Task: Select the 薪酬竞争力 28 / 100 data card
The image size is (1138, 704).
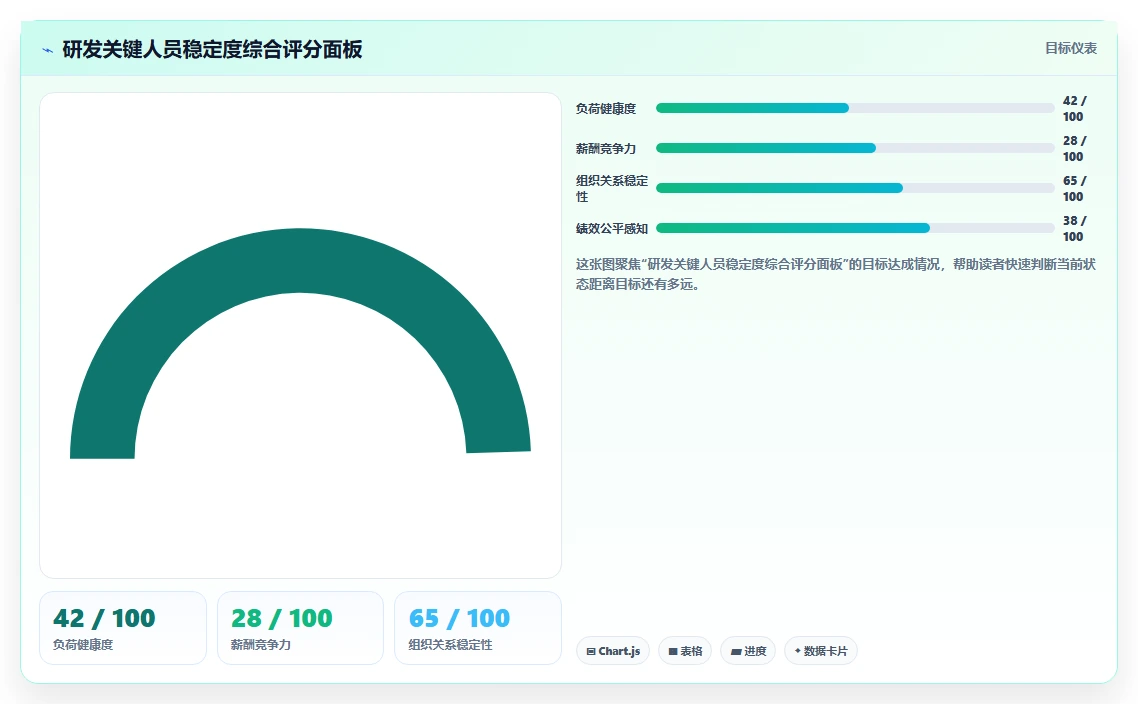Action: pyautogui.click(x=300, y=628)
